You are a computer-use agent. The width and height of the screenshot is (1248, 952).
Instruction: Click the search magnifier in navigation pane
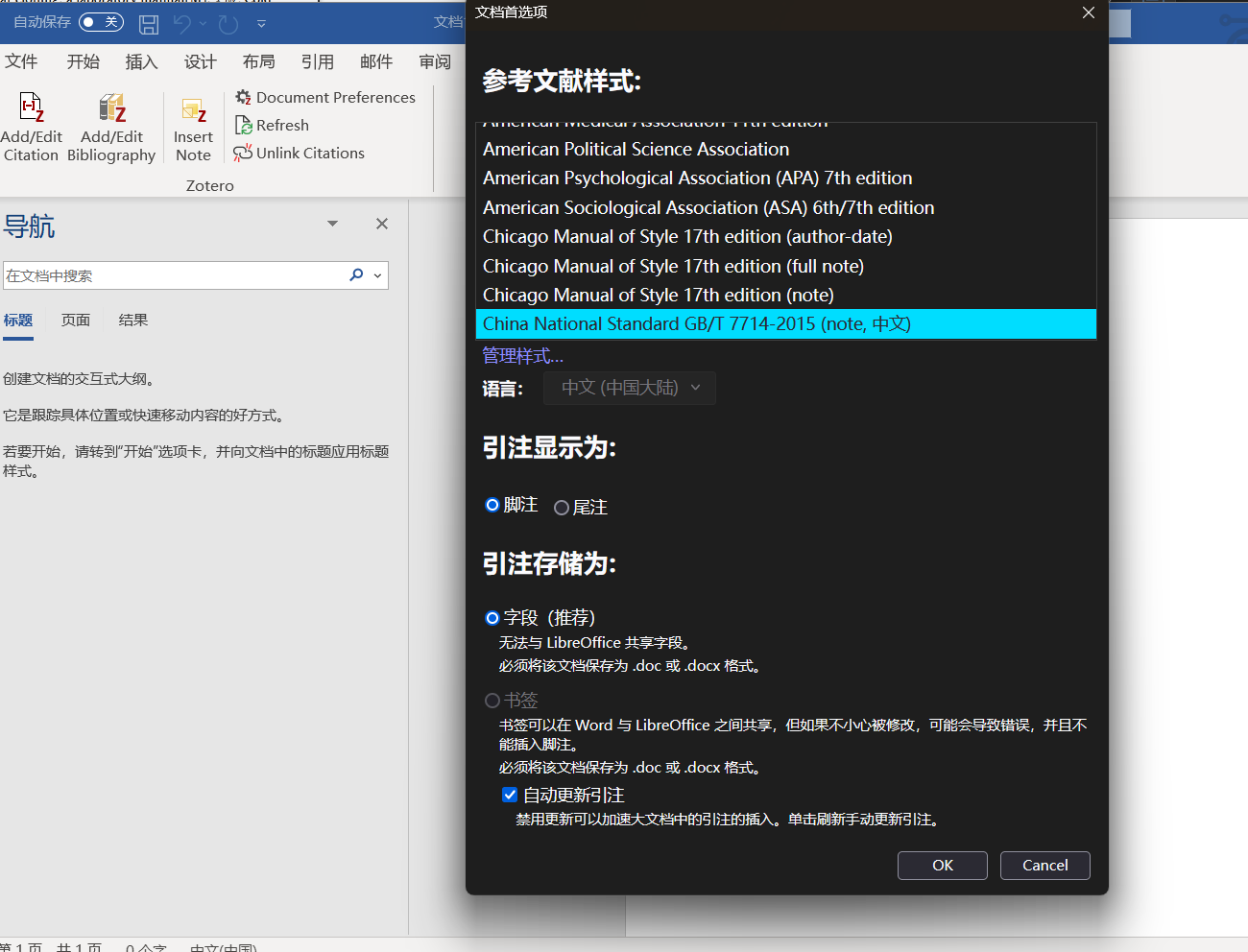pos(356,275)
